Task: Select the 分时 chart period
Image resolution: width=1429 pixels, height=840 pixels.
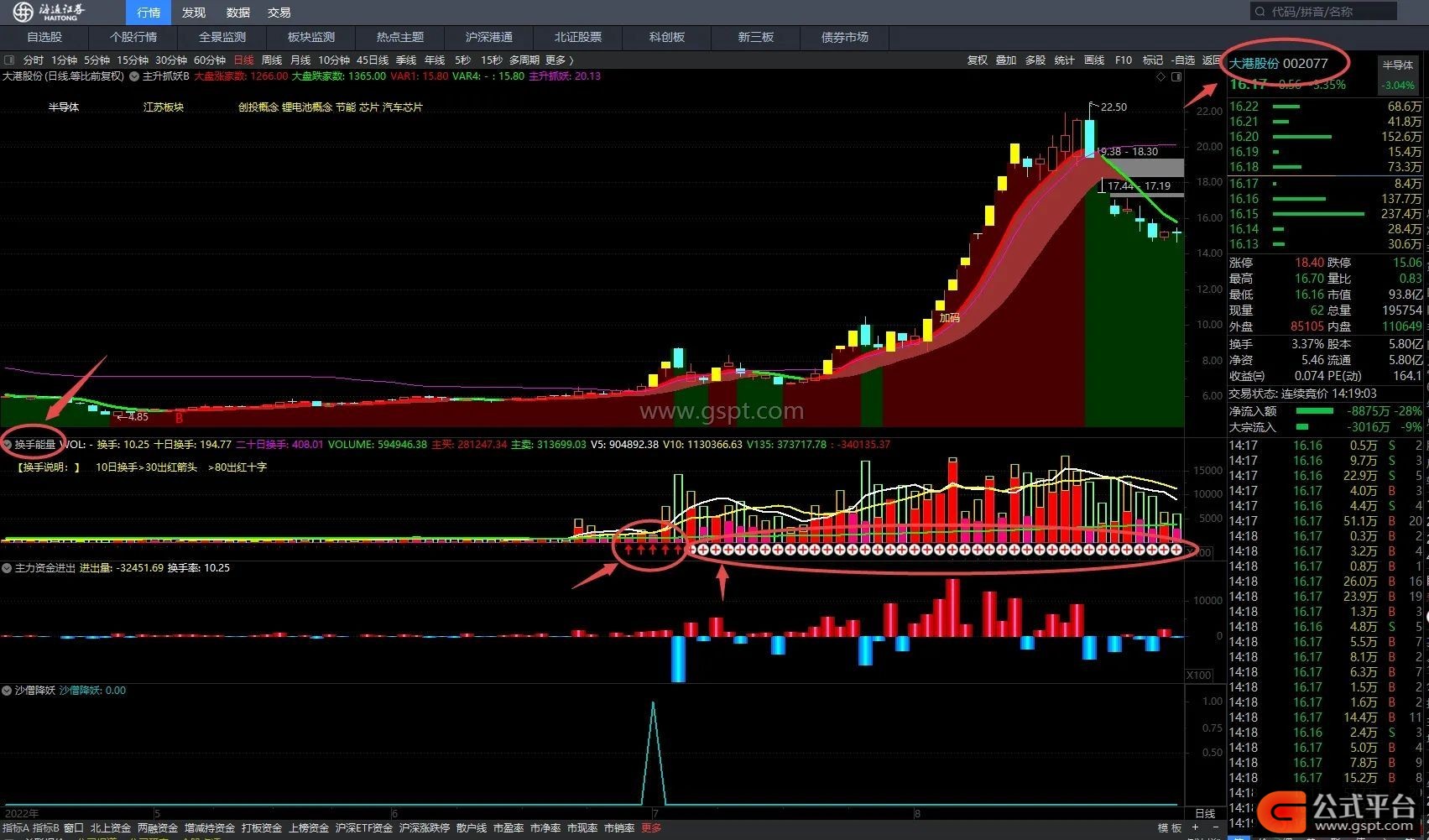Action: point(34,60)
